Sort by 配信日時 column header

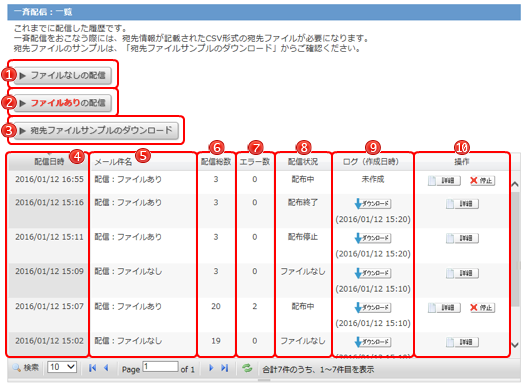(x=49, y=162)
